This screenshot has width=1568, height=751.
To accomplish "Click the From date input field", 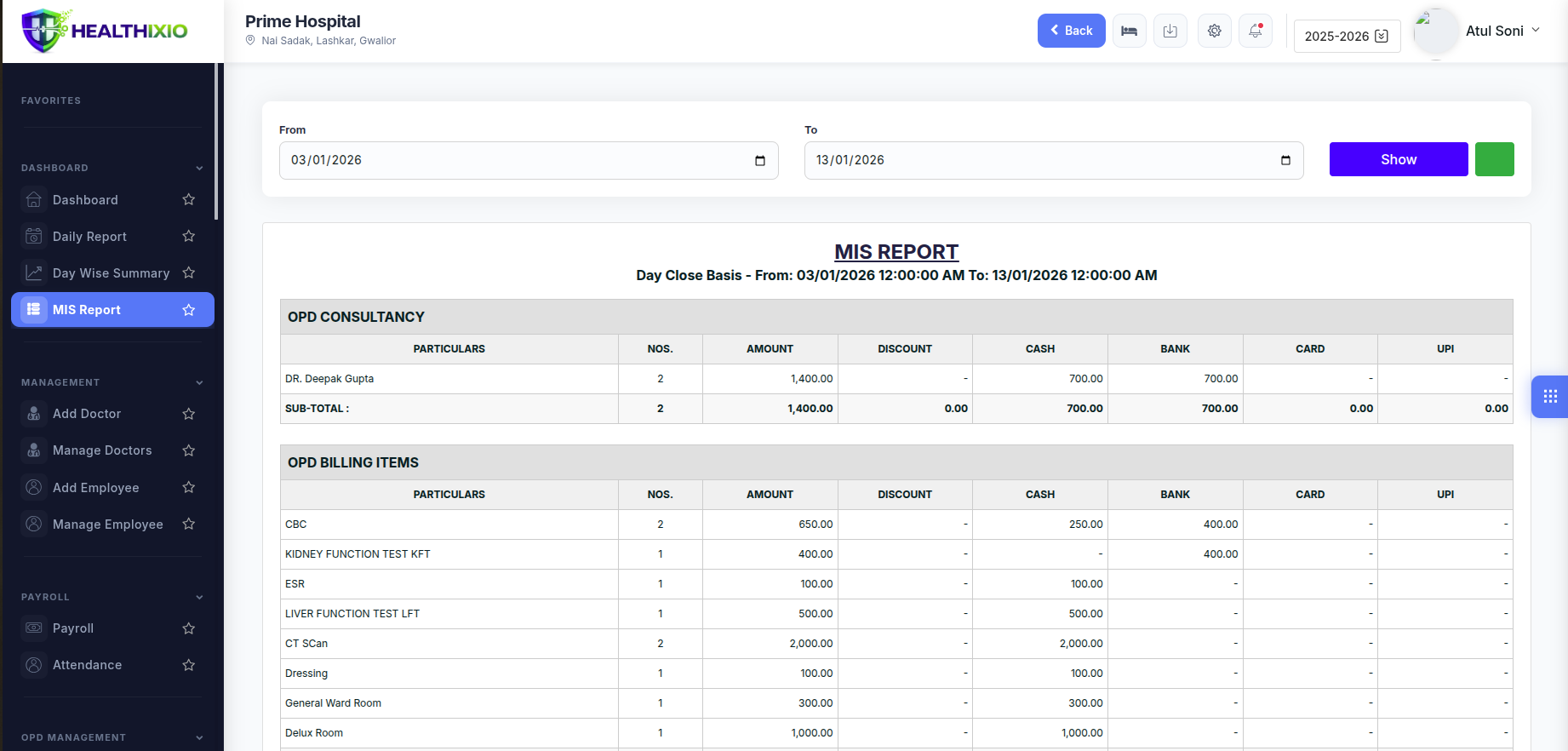I will point(529,160).
